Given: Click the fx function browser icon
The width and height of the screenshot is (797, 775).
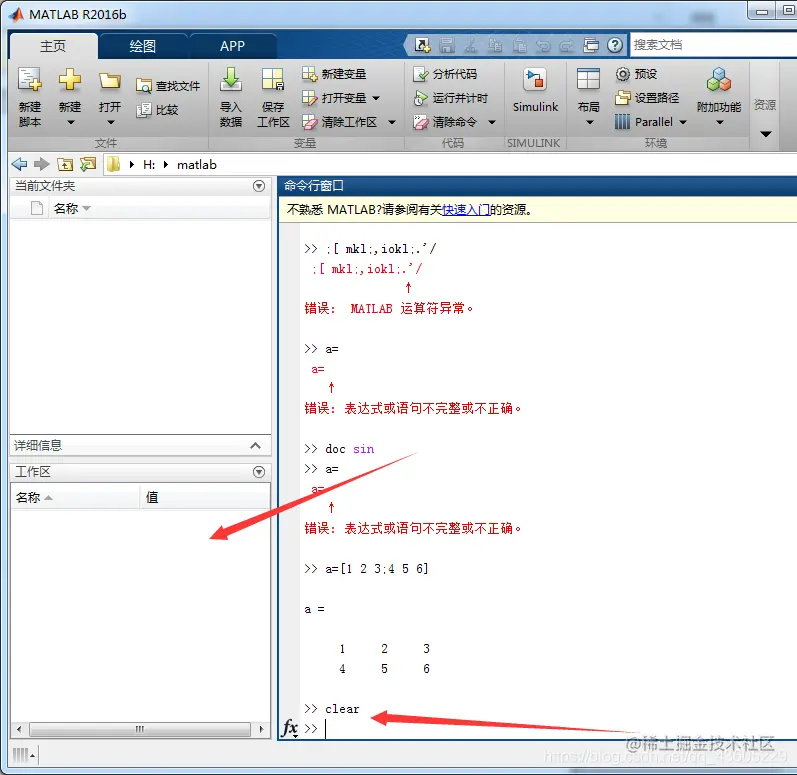Looking at the screenshot, I should click(290, 728).
